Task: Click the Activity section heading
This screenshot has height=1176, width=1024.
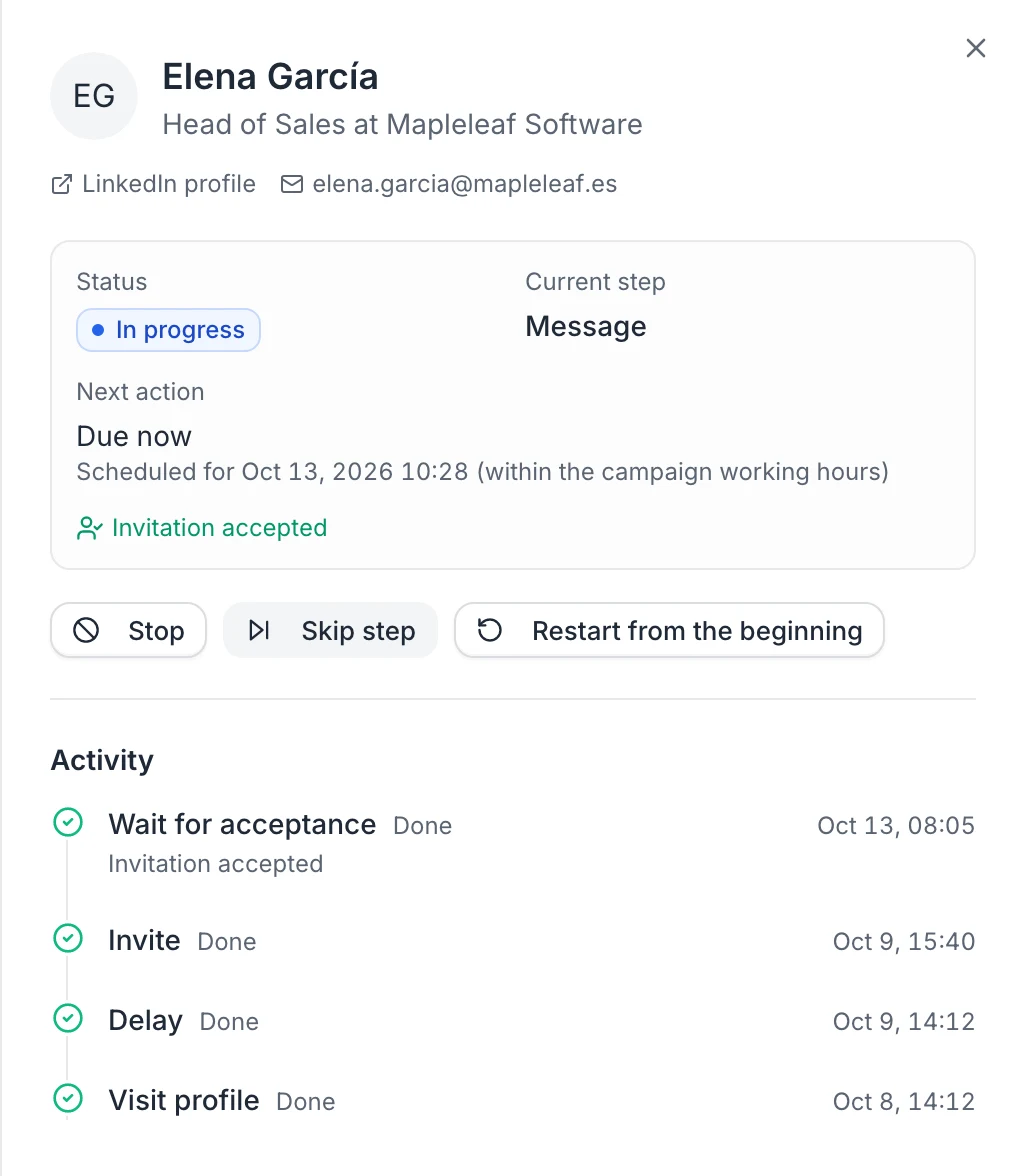Action: [102, 760]
